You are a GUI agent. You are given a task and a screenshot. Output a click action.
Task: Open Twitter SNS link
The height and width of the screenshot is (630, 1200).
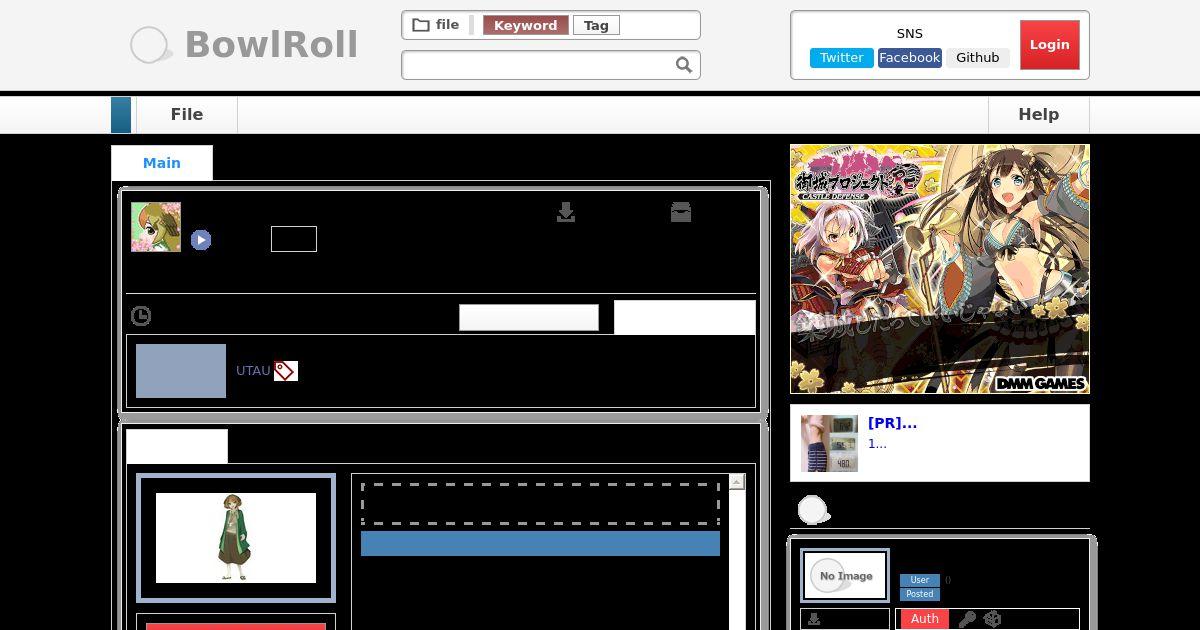point(841,58)
